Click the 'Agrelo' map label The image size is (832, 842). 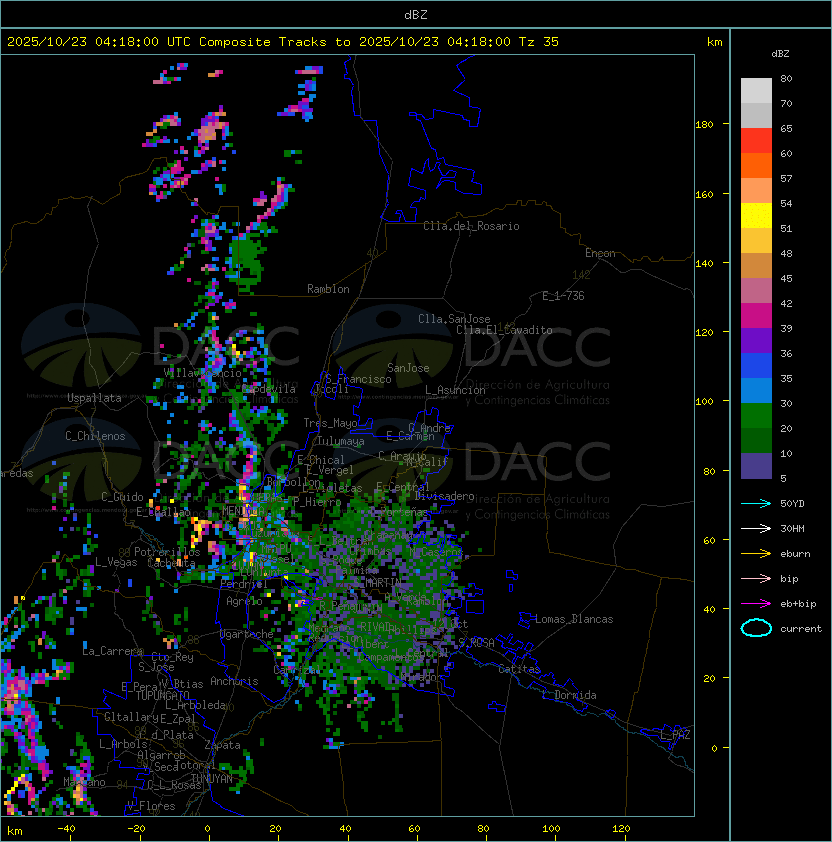244,601
